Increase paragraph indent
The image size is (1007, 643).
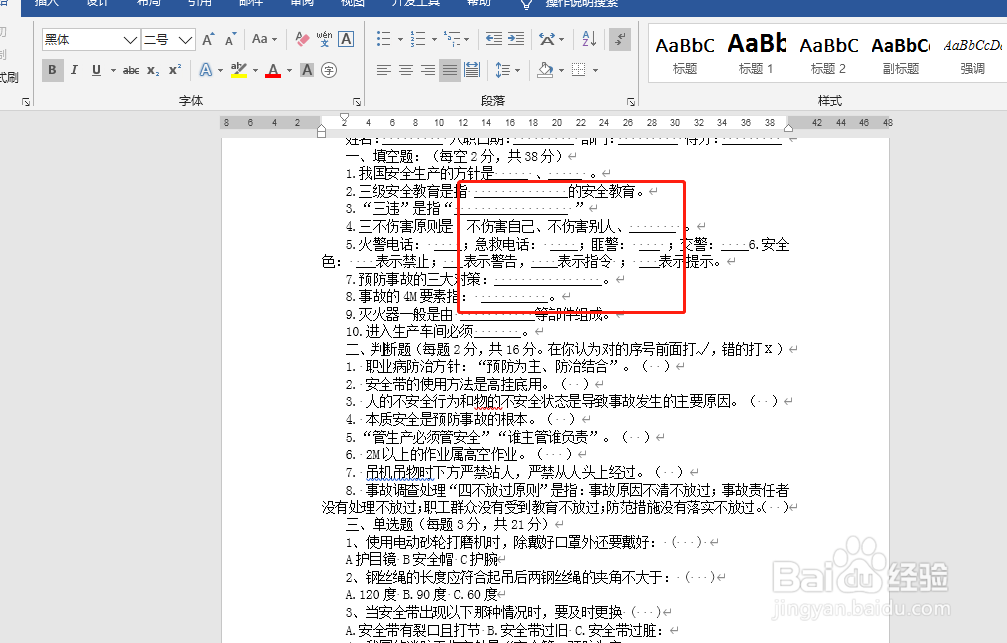click(x=516, y=39)
